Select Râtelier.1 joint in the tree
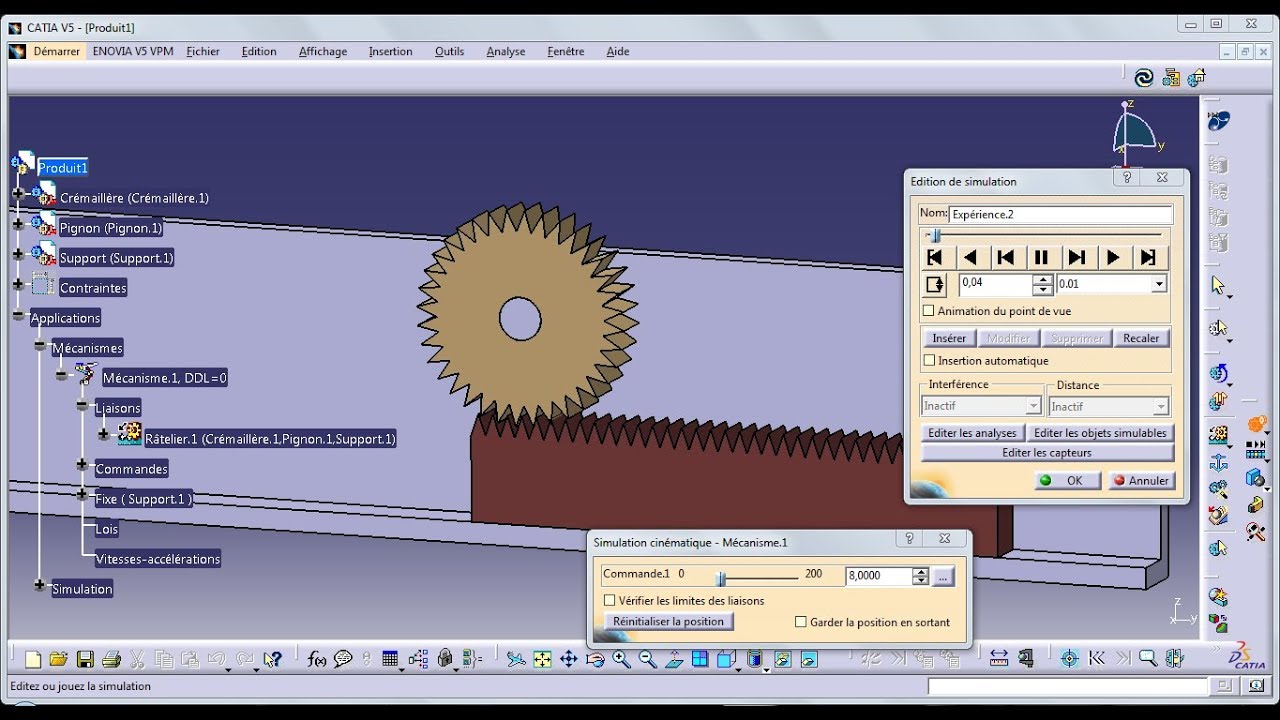The image size is (1280, 720). coord(270,439)
